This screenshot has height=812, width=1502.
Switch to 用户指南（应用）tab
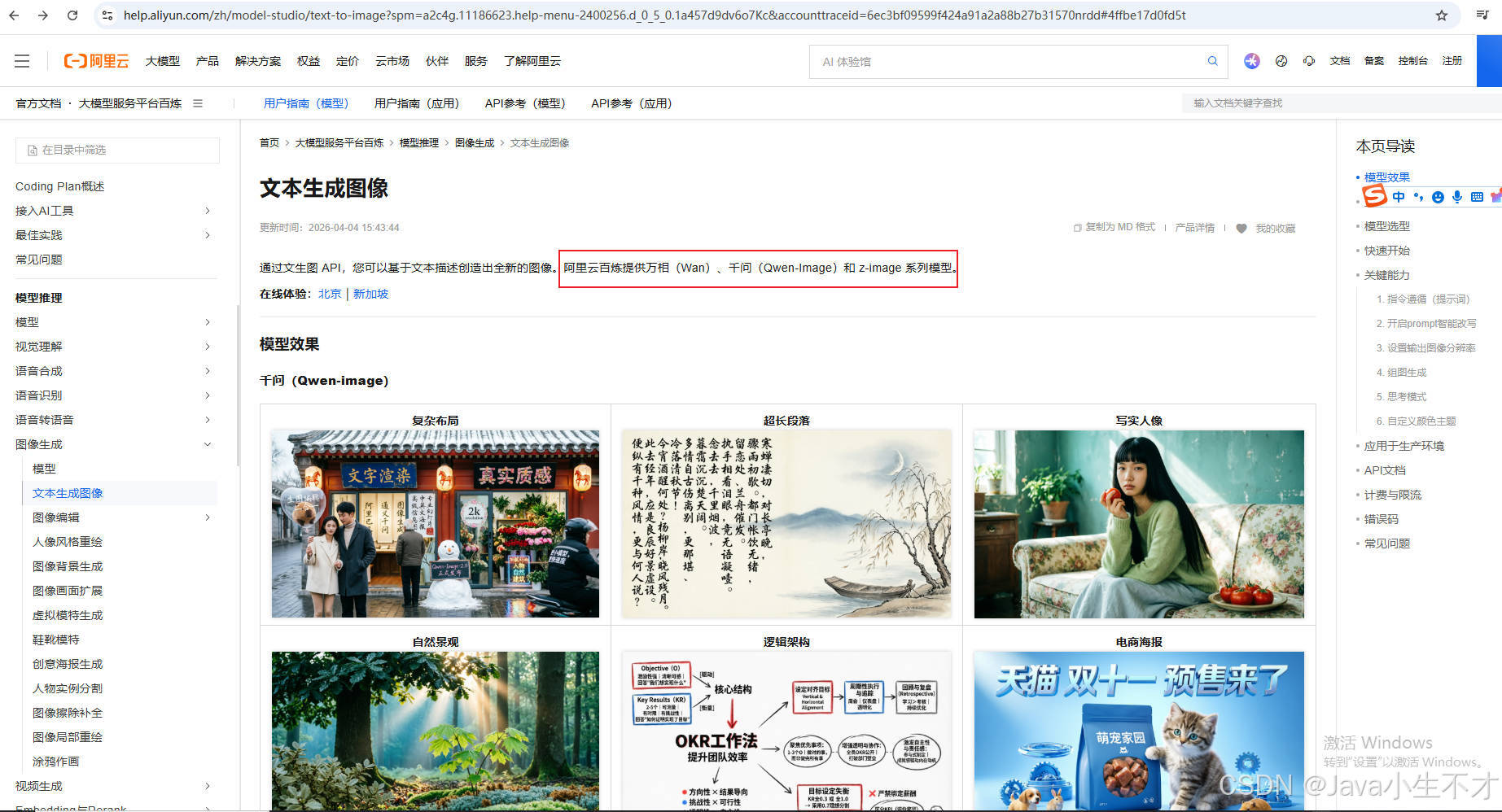(x=417, y=103)
